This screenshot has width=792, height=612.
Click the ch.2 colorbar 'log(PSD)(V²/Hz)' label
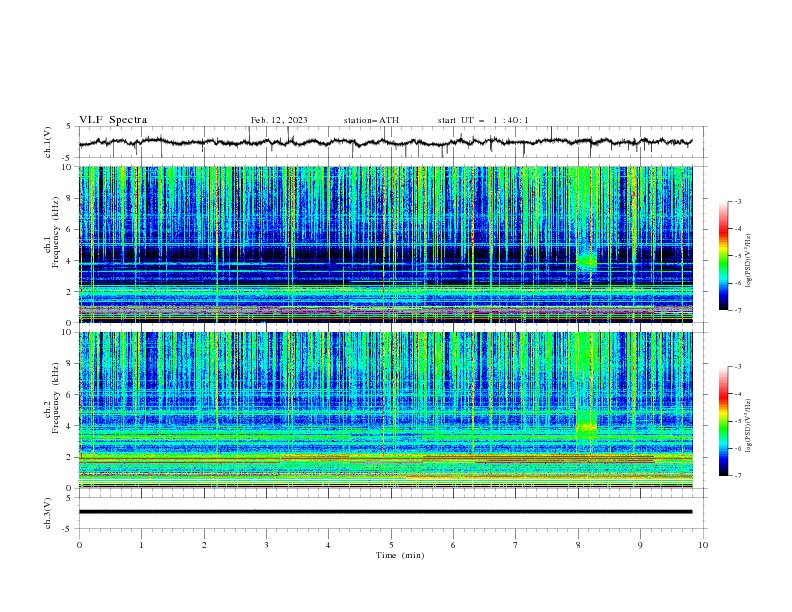748,426
